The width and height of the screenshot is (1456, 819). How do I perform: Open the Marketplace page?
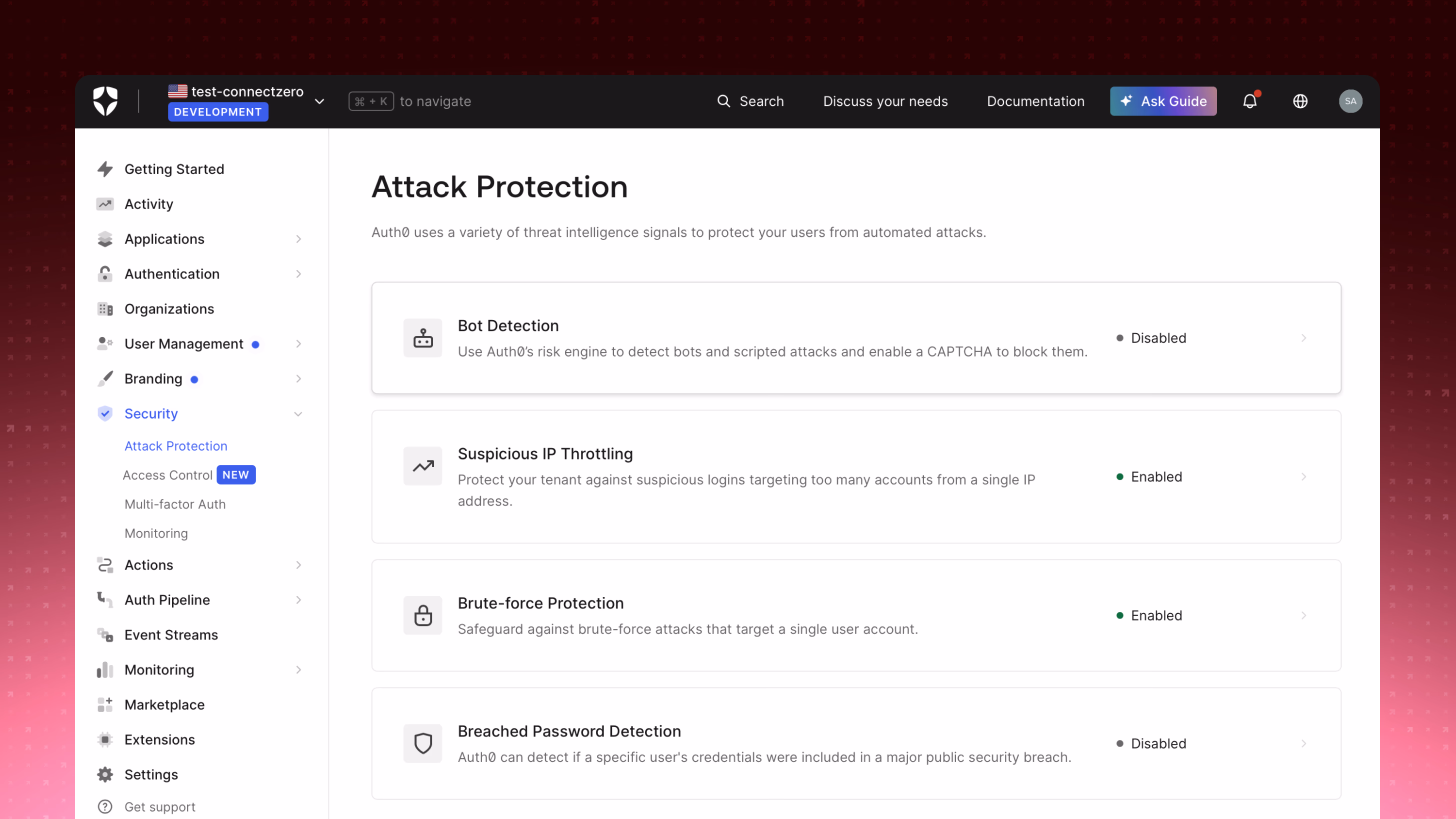[164, 705]
